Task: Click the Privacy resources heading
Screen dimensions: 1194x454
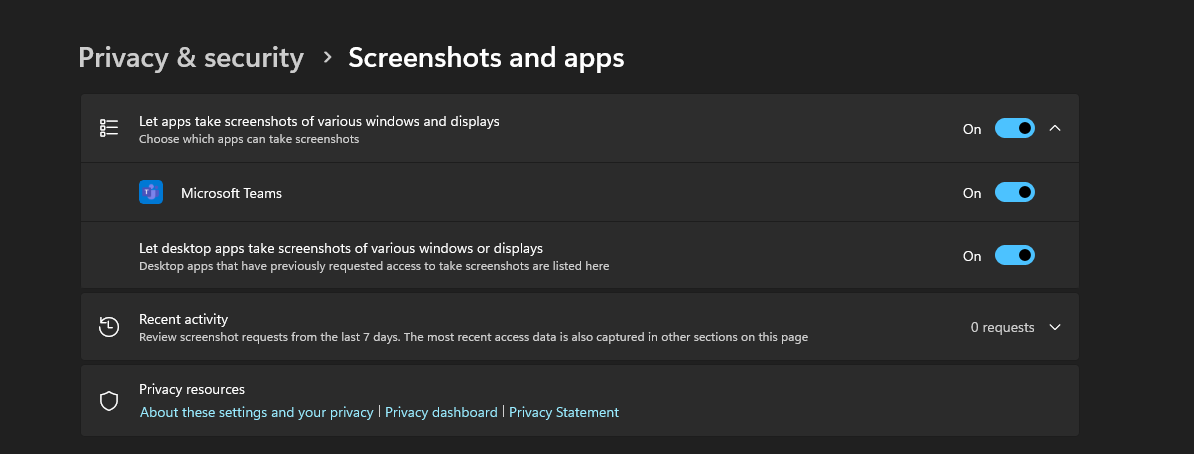Action: pyautogui.click(x=192, y=389)
